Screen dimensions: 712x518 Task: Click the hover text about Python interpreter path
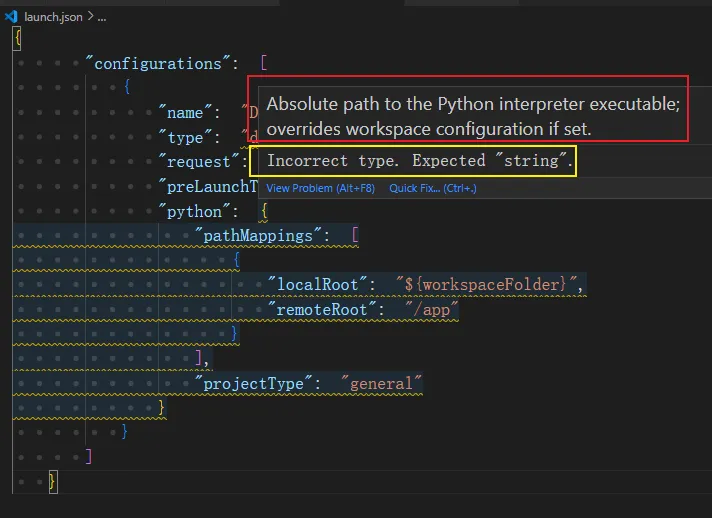point(473,116)
